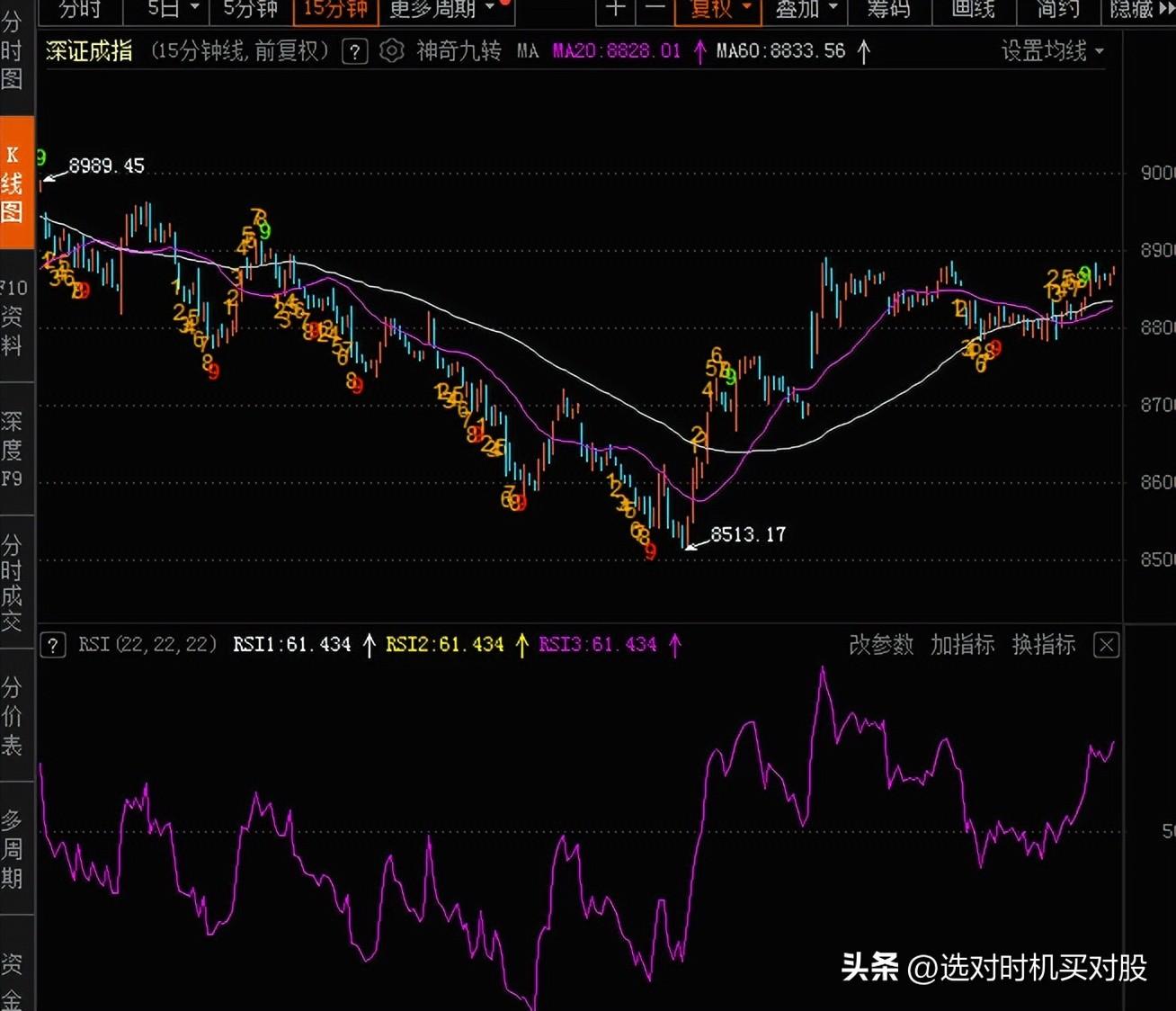1176x1011 pixels.
Task: Click the RSI1:61.434 value label
Action: (x=291, y=645)
